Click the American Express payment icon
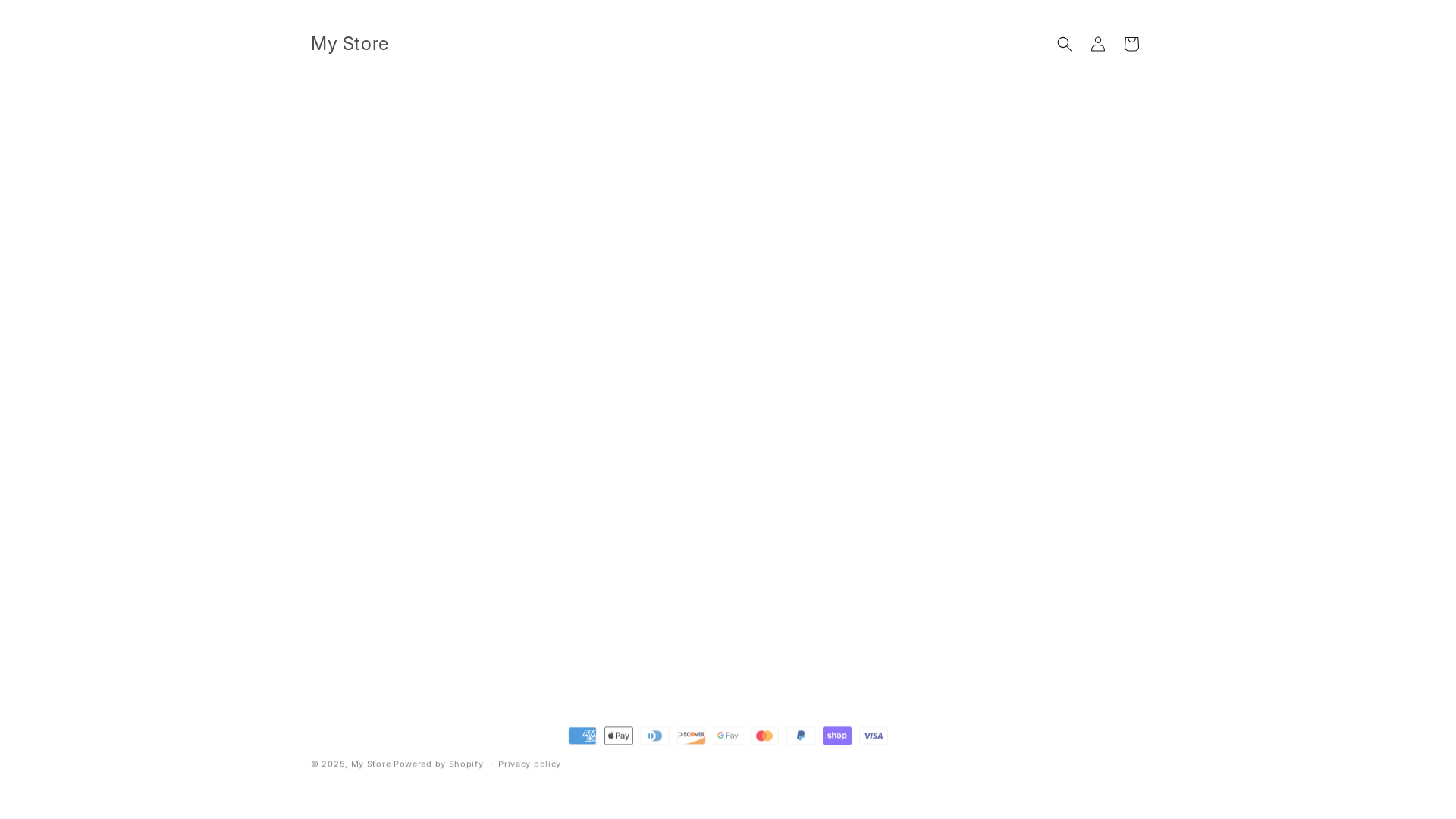Viewport: 1456px width, 819px height. (582, 736)
